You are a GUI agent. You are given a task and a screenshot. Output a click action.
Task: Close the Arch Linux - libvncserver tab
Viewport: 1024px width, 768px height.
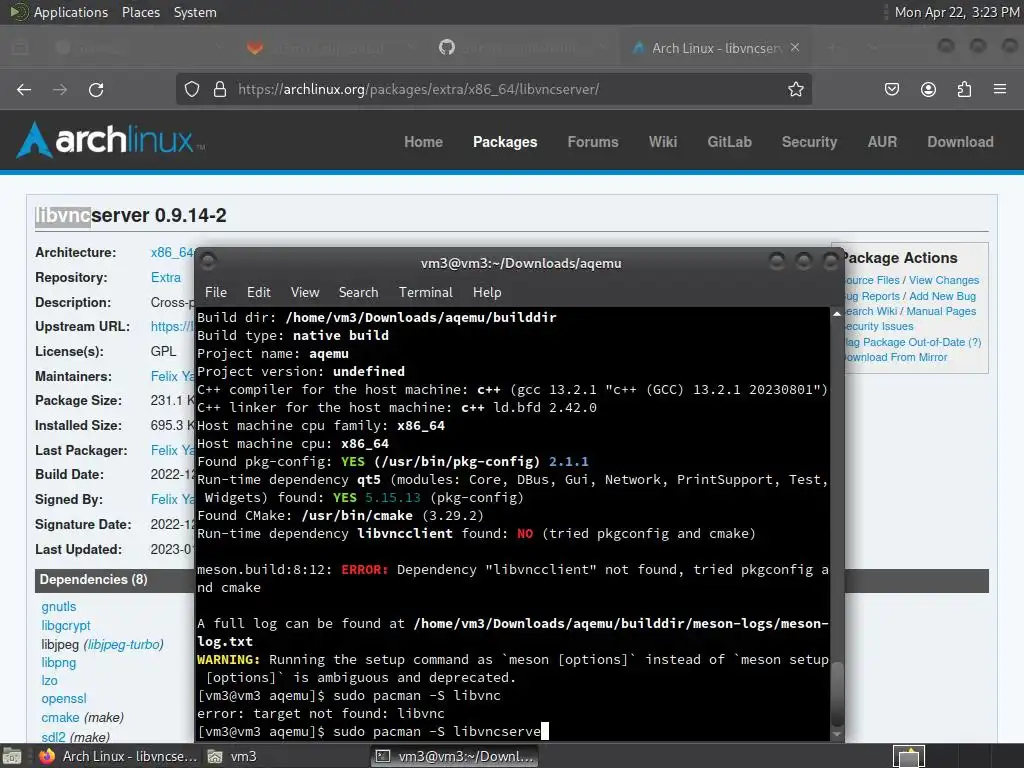click(x=795, y=48)
